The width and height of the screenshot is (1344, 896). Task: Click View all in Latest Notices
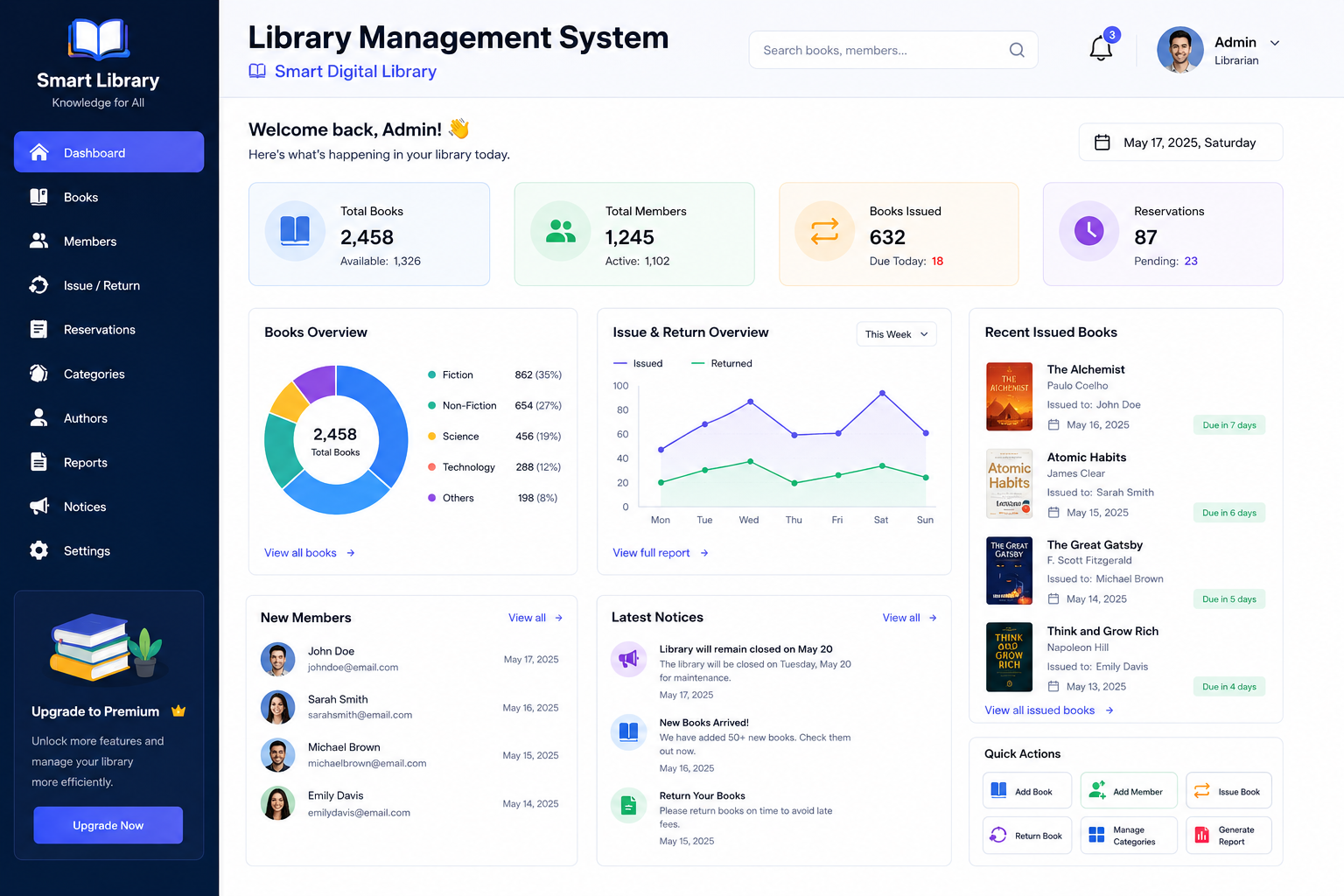coord(910,618)
